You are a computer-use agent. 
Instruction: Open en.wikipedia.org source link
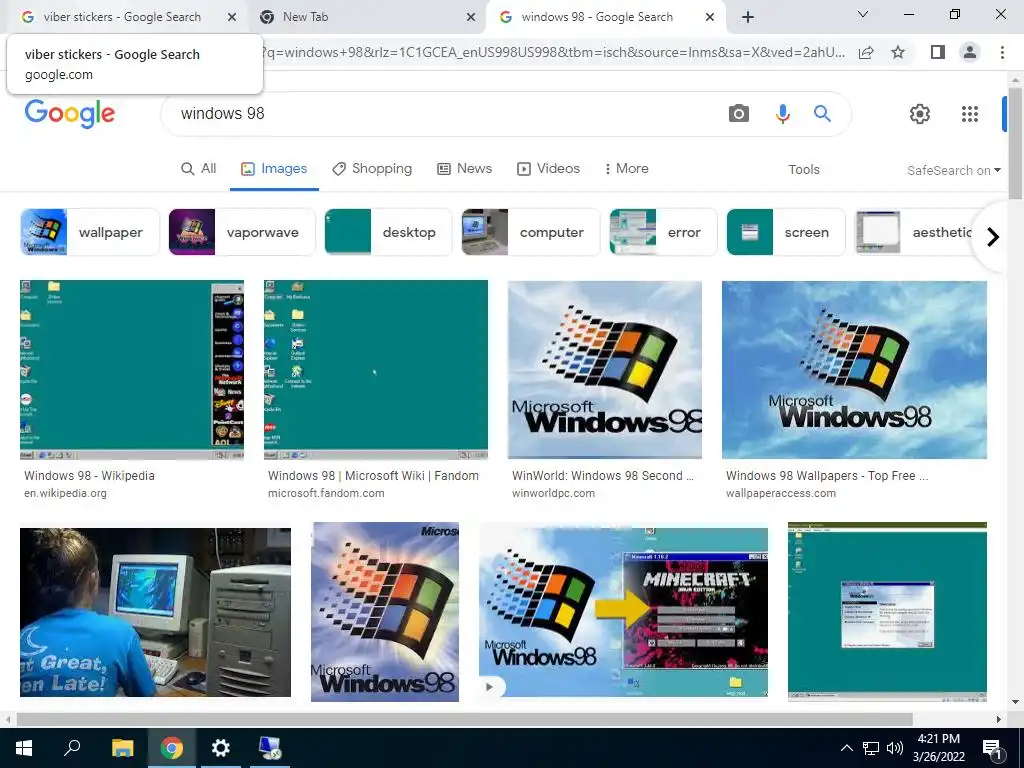[x=65, y=493]
